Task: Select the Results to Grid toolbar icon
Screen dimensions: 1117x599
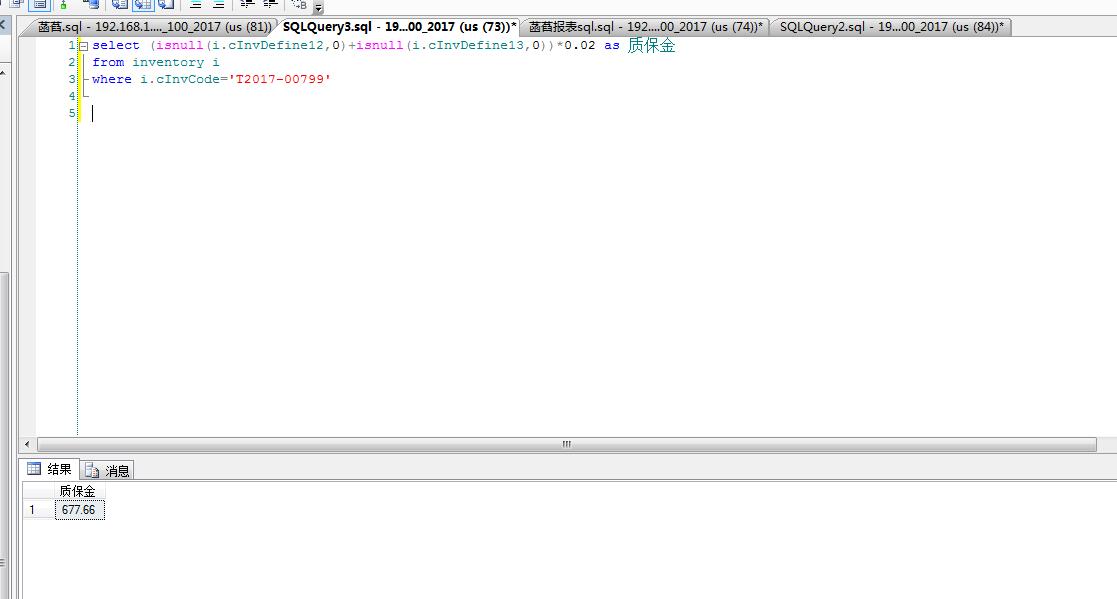Action: point(142,4)
